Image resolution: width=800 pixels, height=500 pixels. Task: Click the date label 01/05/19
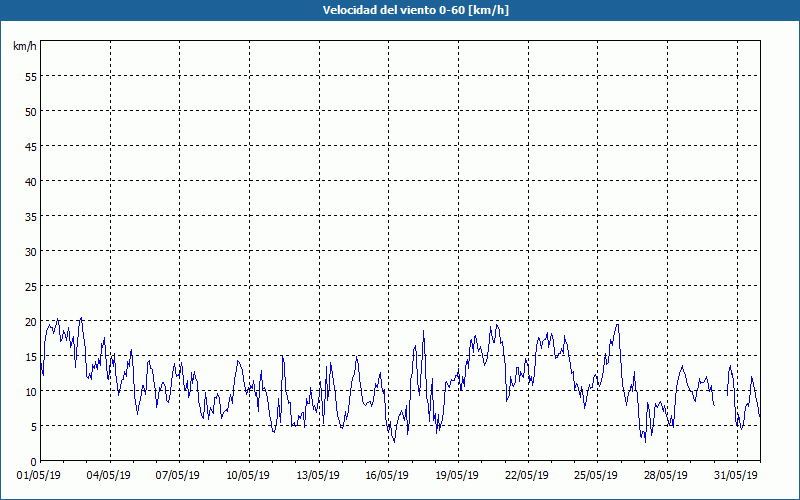point(39,476)
